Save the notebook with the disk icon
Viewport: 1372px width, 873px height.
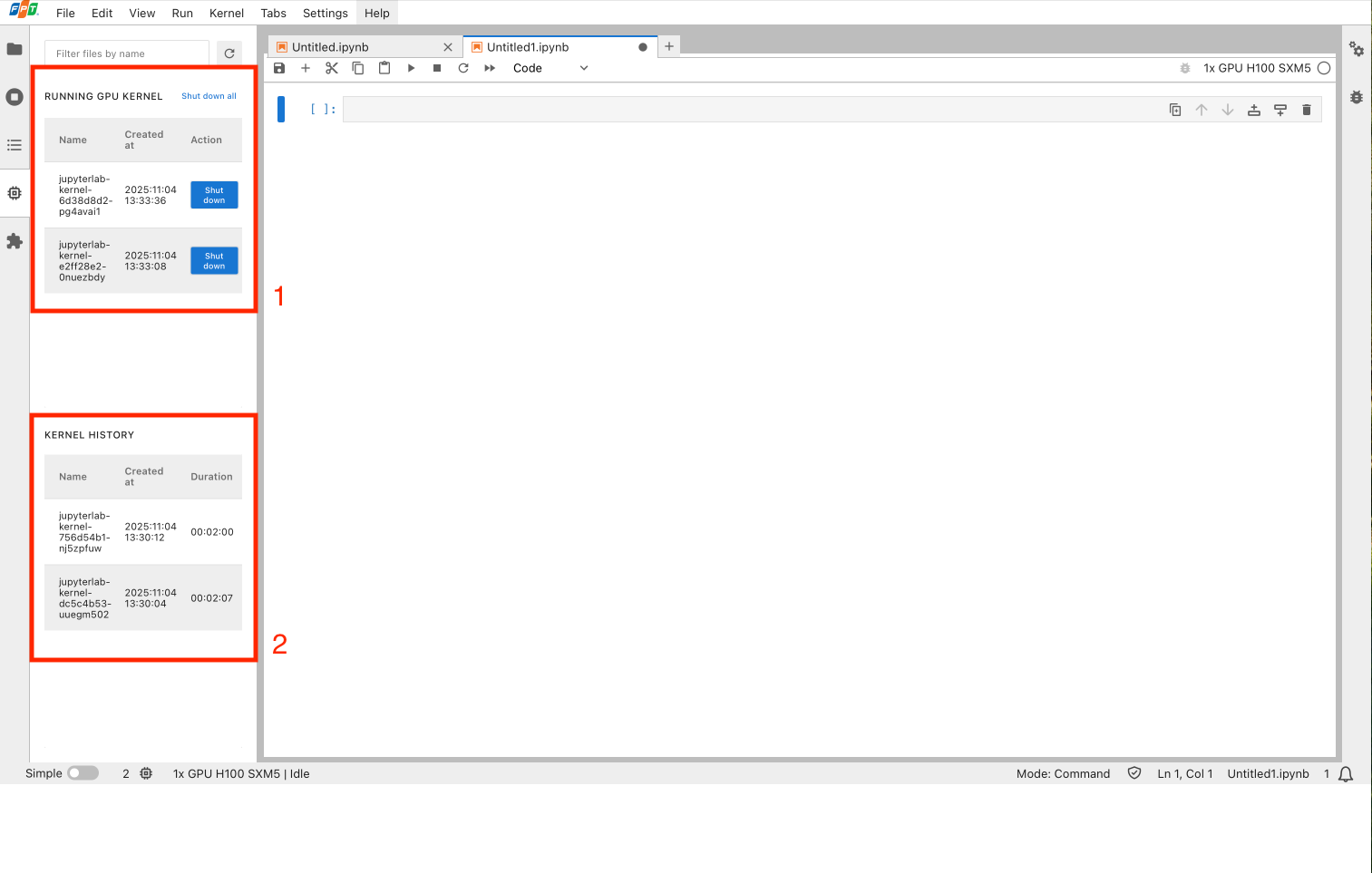tap(279, 68)
